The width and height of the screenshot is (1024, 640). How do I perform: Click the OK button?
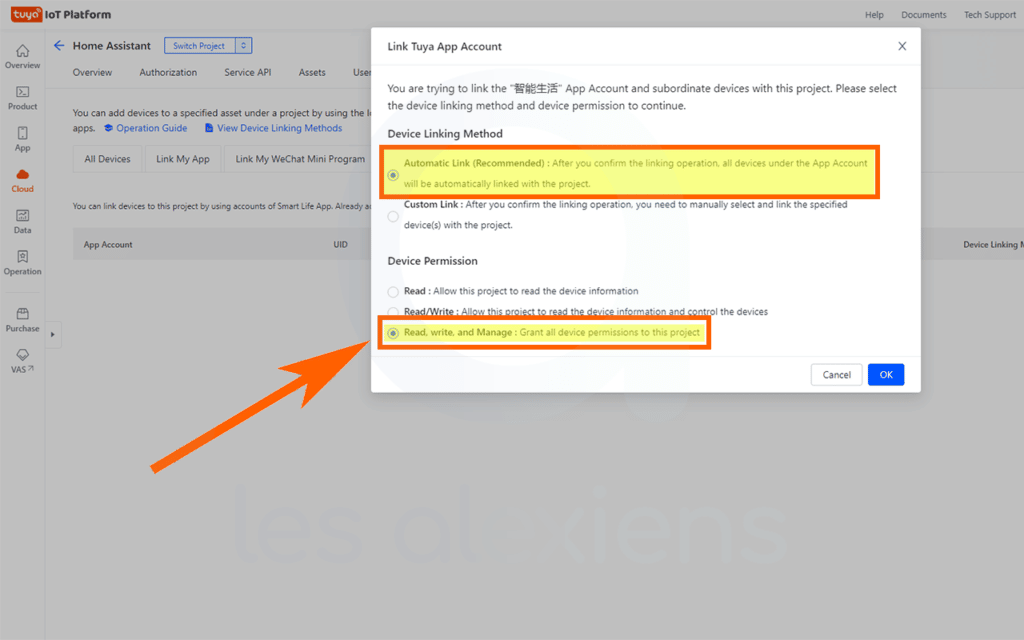pos(886,374)
